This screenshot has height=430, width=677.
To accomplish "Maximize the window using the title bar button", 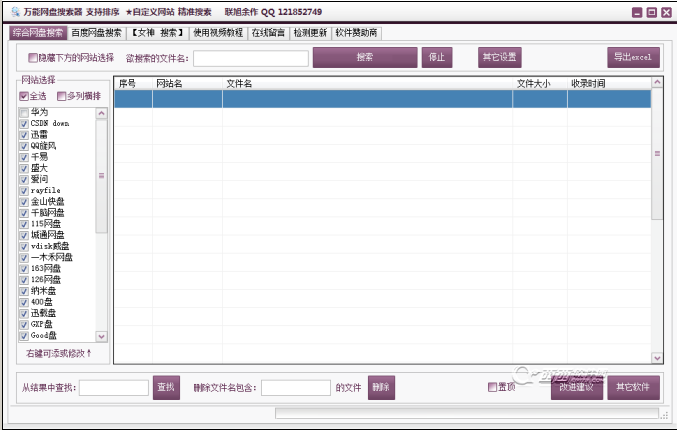I will 651,12.
